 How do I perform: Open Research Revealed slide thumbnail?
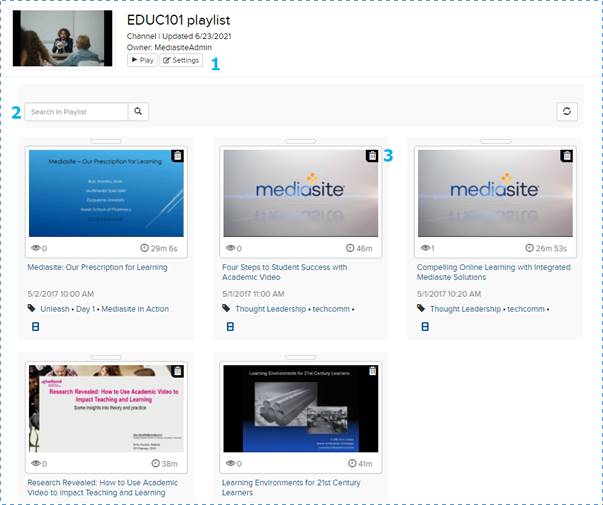click(x=106, y=408)
